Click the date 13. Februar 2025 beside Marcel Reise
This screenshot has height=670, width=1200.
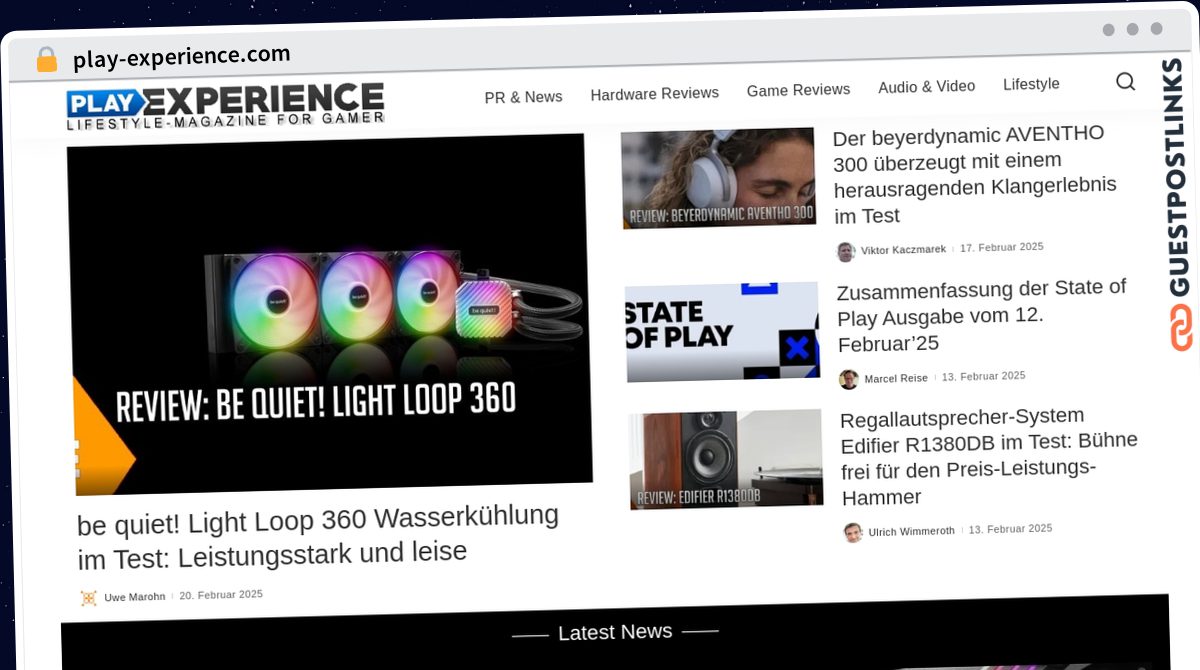point(984,376)
